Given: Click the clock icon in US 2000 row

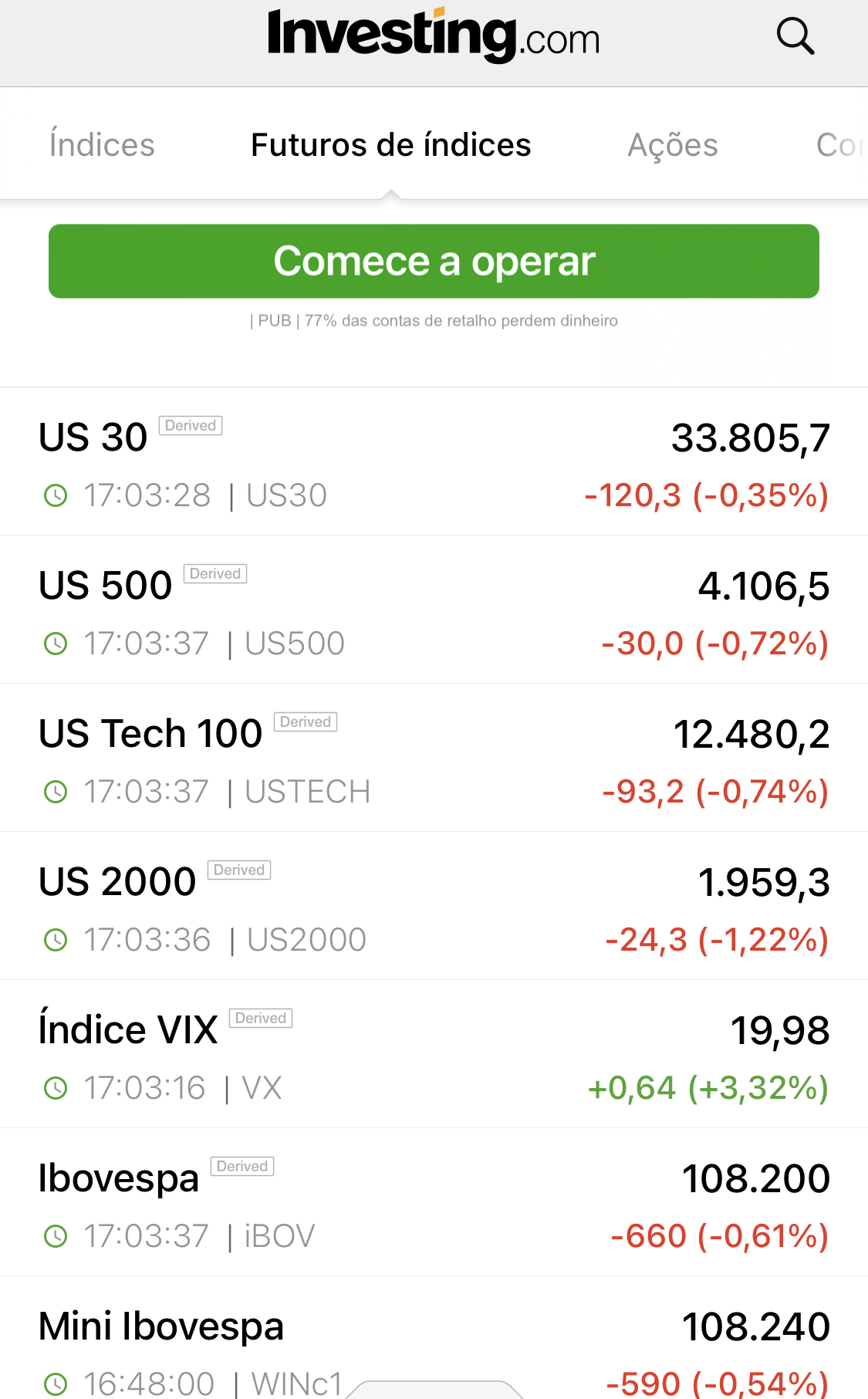Looking at the screenshot, I should coord(56,940).
